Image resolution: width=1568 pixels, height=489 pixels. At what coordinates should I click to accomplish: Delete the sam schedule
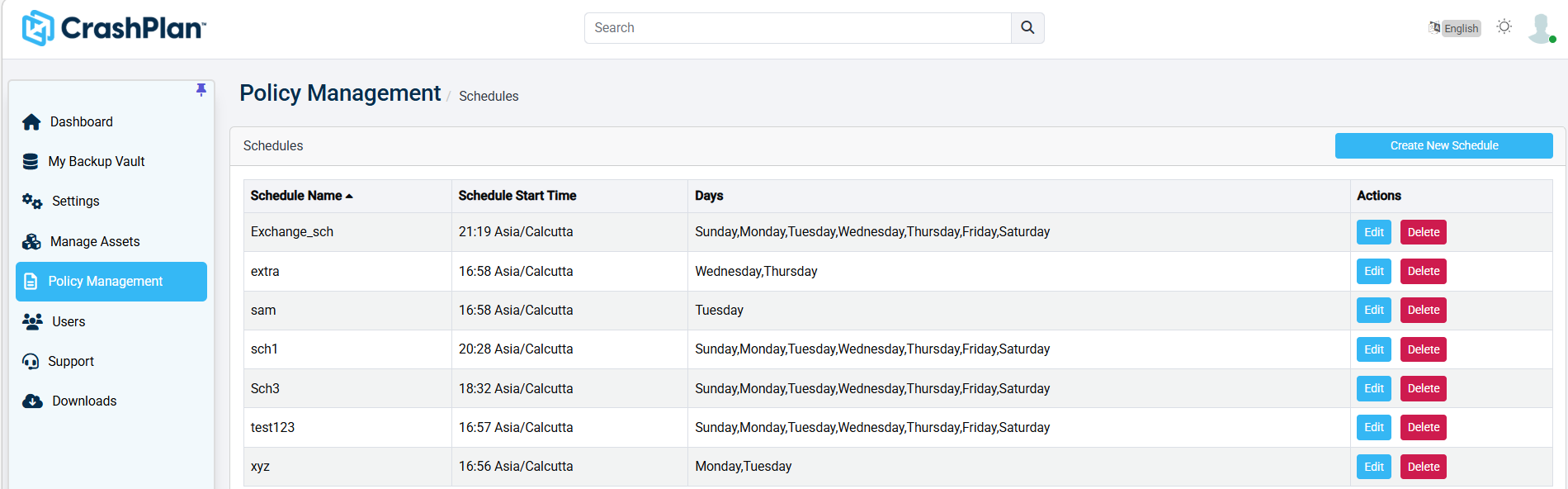point(1424,310)
